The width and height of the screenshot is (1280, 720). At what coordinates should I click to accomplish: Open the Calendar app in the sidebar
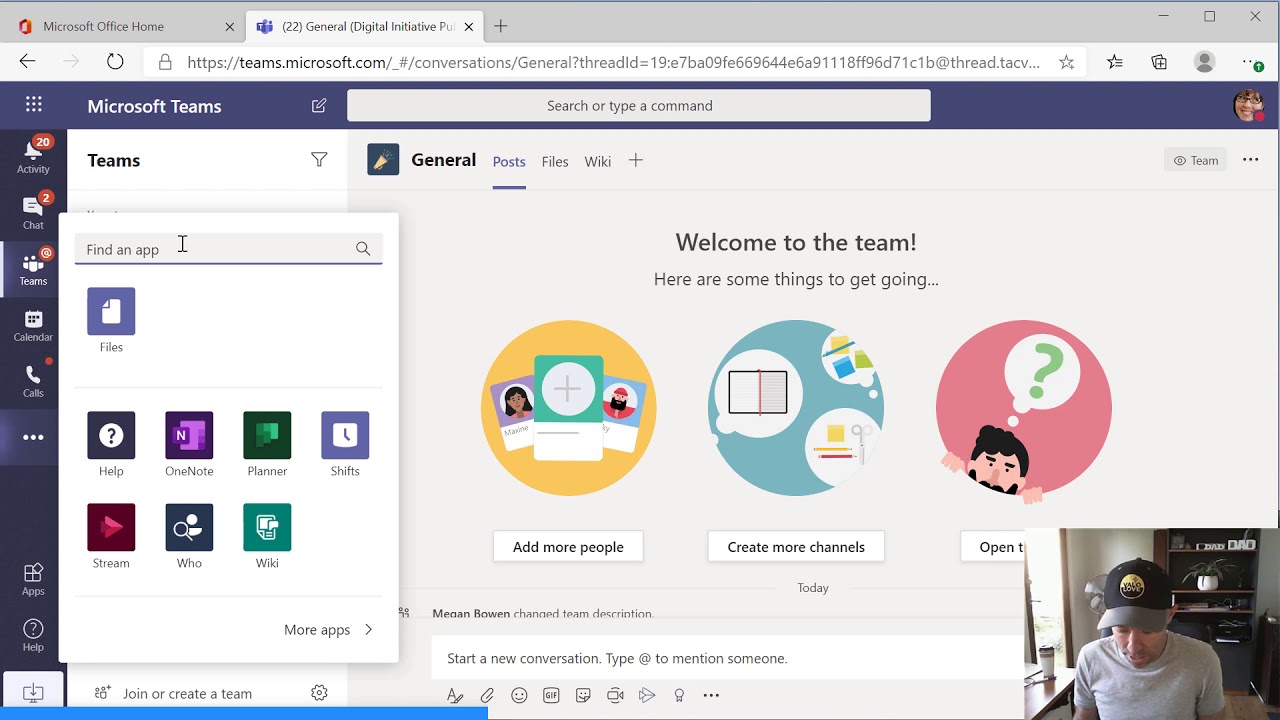tap(33, 325)
